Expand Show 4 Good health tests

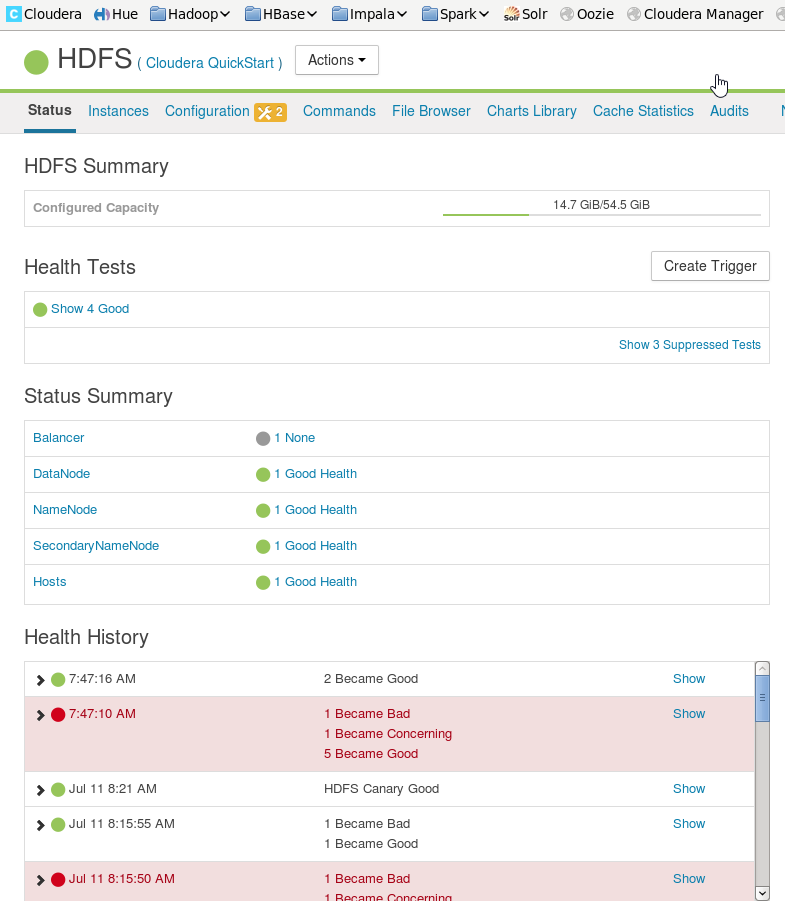[x=90, y=309]
